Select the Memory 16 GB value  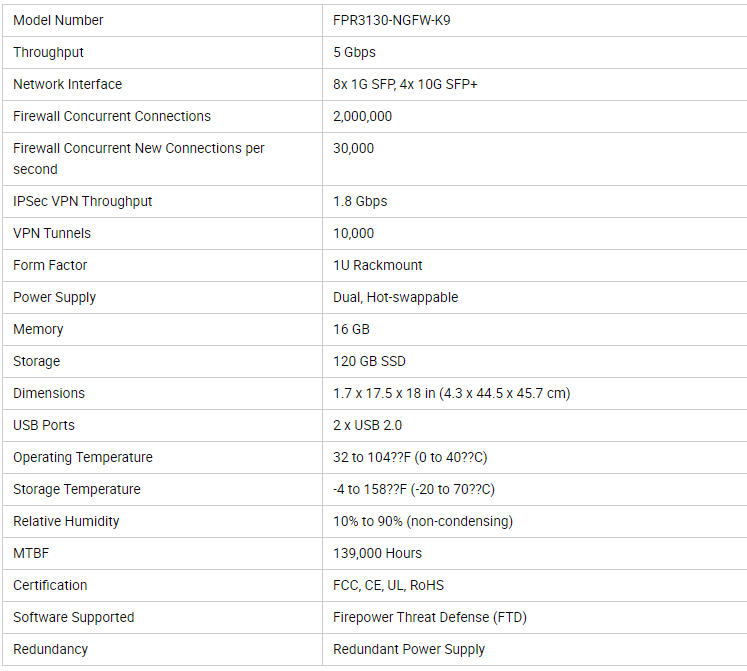click(x=352, y=329)
